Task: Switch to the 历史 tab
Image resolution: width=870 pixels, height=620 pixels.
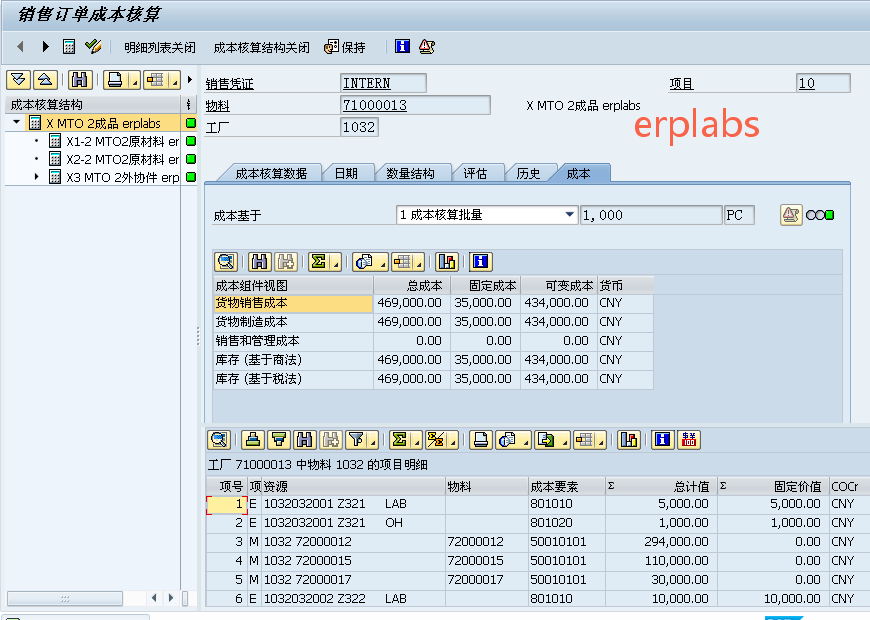Action: pyautogui.click(x=528, y=174)
